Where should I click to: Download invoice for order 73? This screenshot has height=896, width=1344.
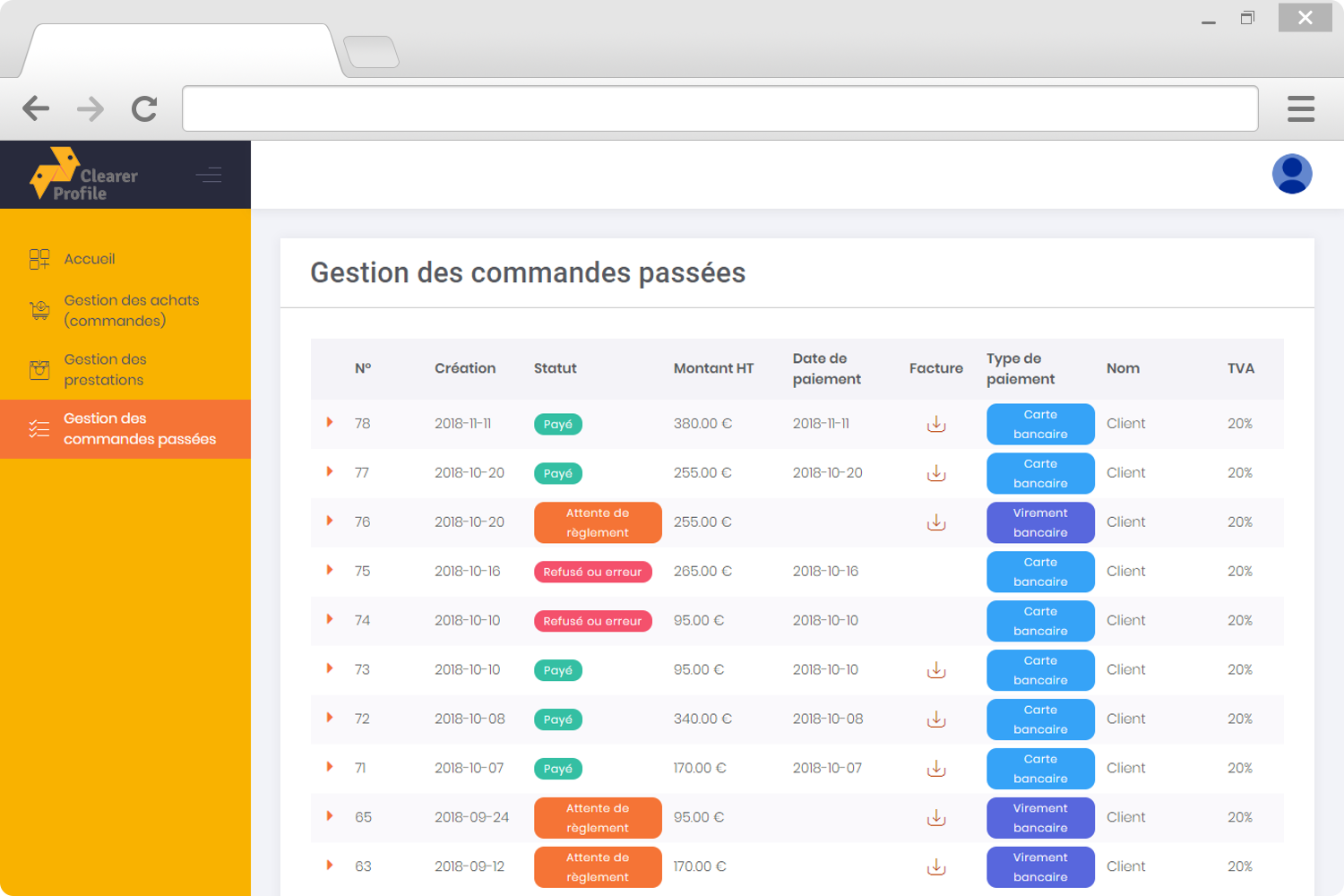(x=936, y=670)
